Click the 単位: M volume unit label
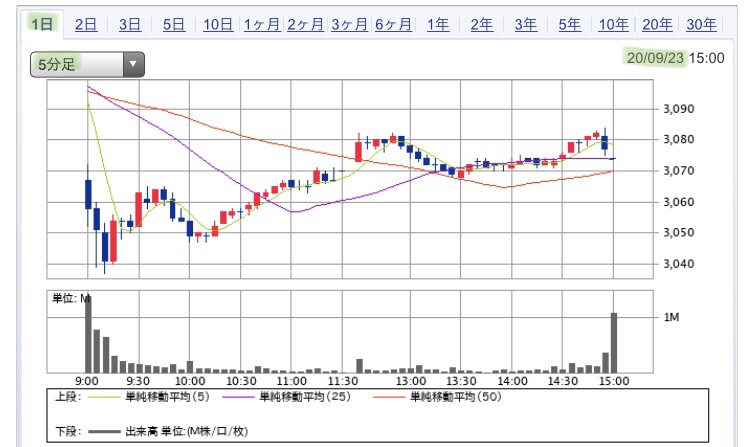This screenshot has height=447, width=750. 71,298
